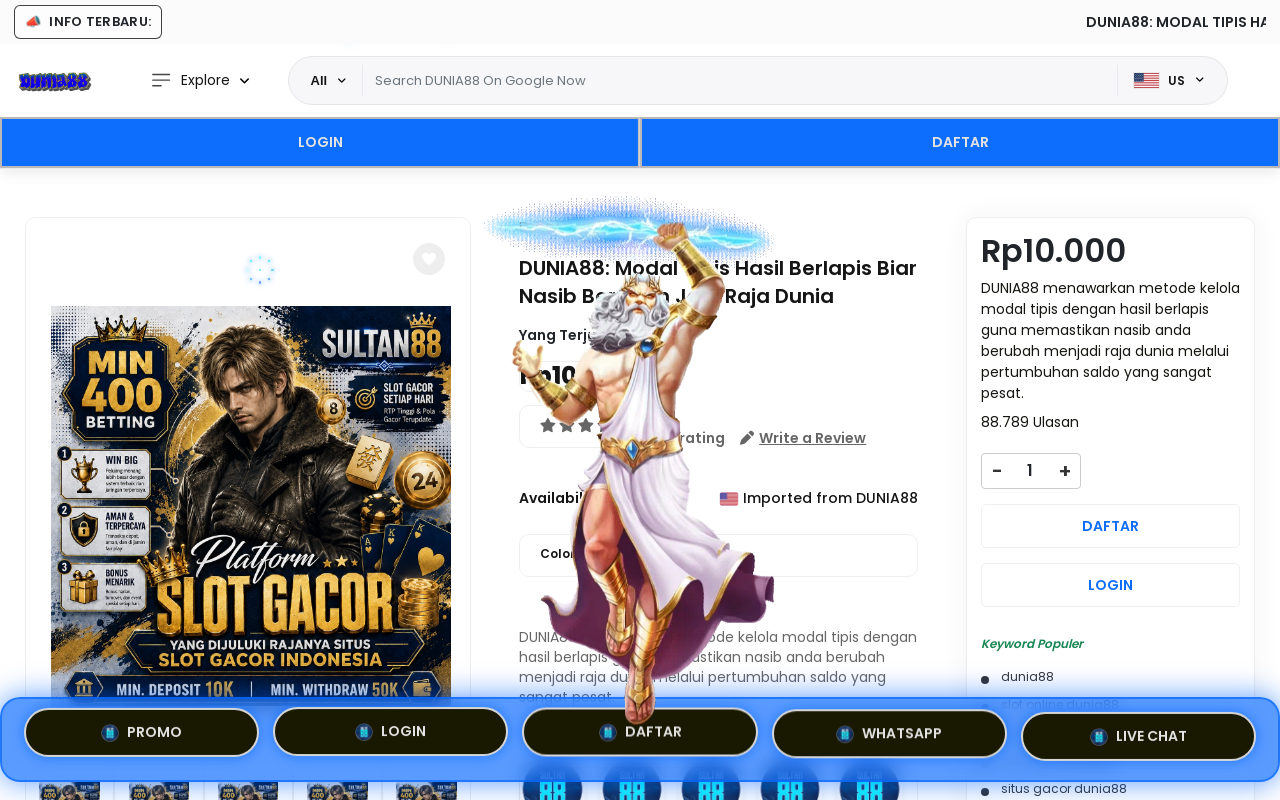Click the Explore hamburger menu icon
Viewport: 1280px width, 800px height.
[161, 80]
